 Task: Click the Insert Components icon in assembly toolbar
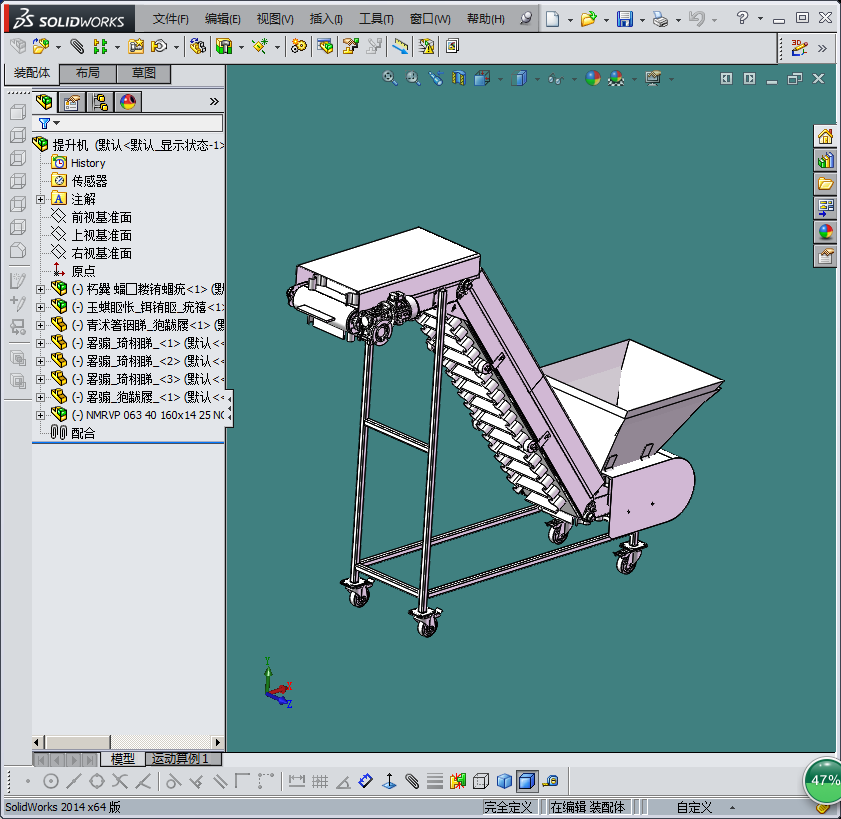tap(41, 47)
